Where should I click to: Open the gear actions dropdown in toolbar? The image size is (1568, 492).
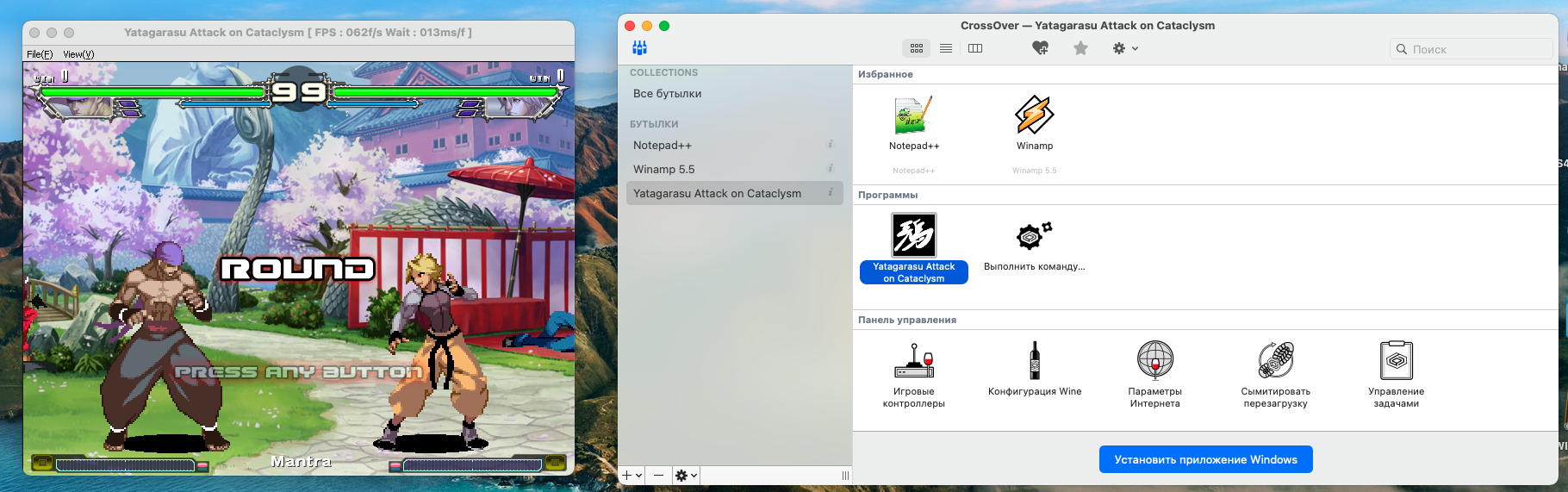pyautogui.click(x=1125, y=48)
